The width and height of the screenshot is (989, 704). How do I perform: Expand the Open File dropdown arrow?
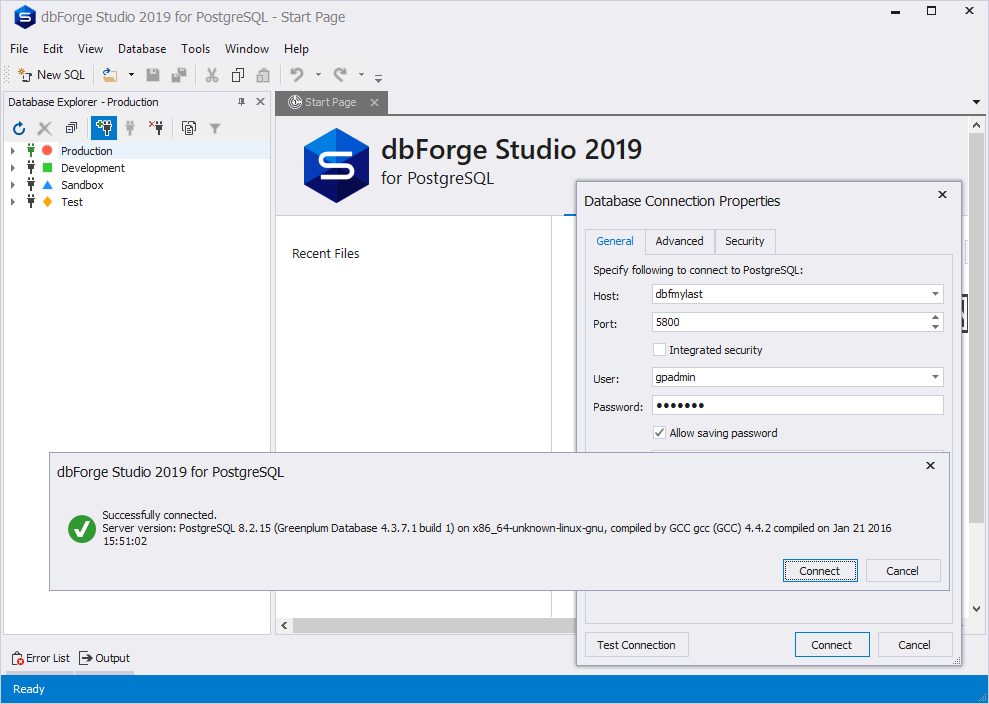[131, 75]
